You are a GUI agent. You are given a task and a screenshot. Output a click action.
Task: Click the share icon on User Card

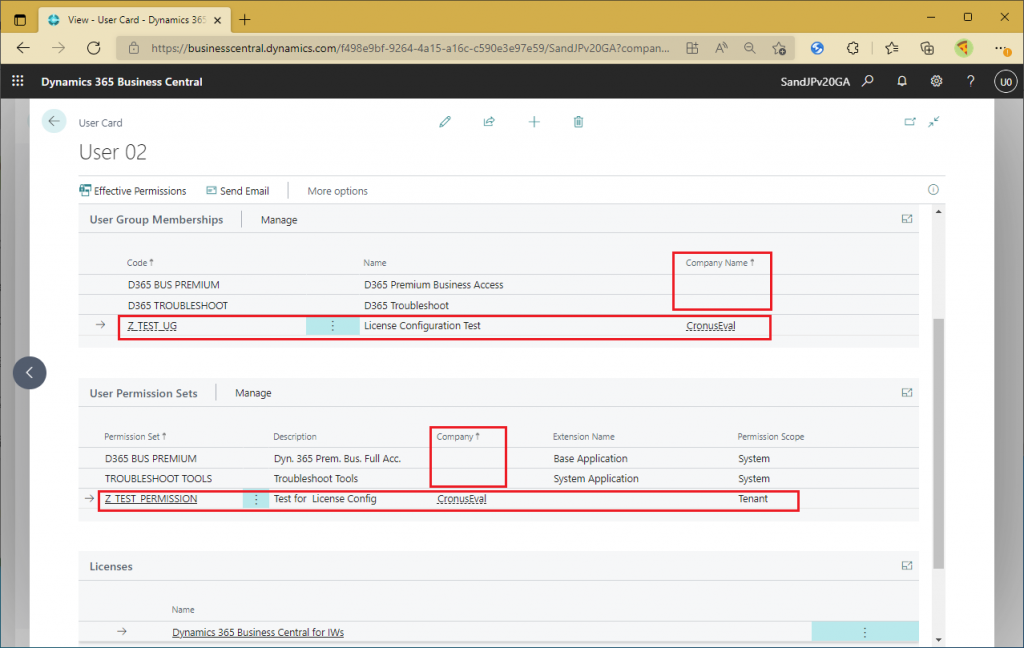point(489,122)
